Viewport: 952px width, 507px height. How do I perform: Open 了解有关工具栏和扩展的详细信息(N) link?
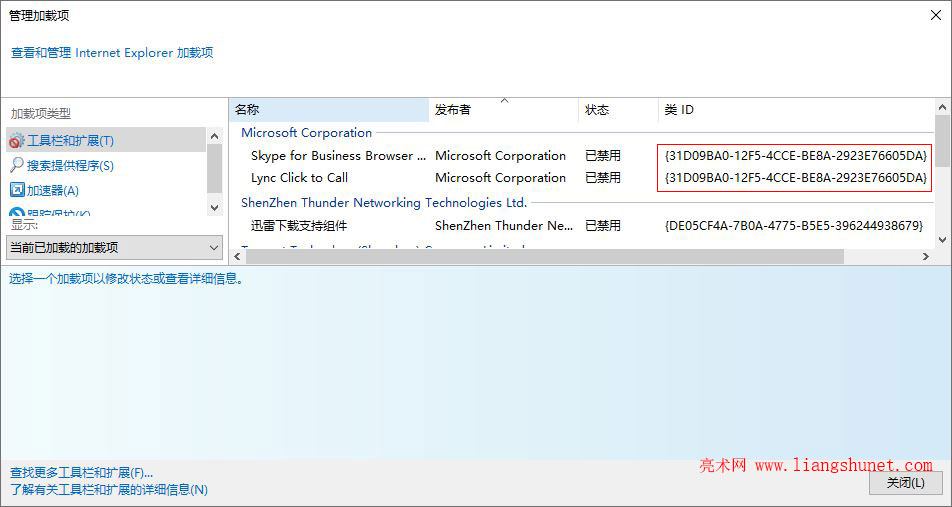pyautogui.click(x=109, y=489)
